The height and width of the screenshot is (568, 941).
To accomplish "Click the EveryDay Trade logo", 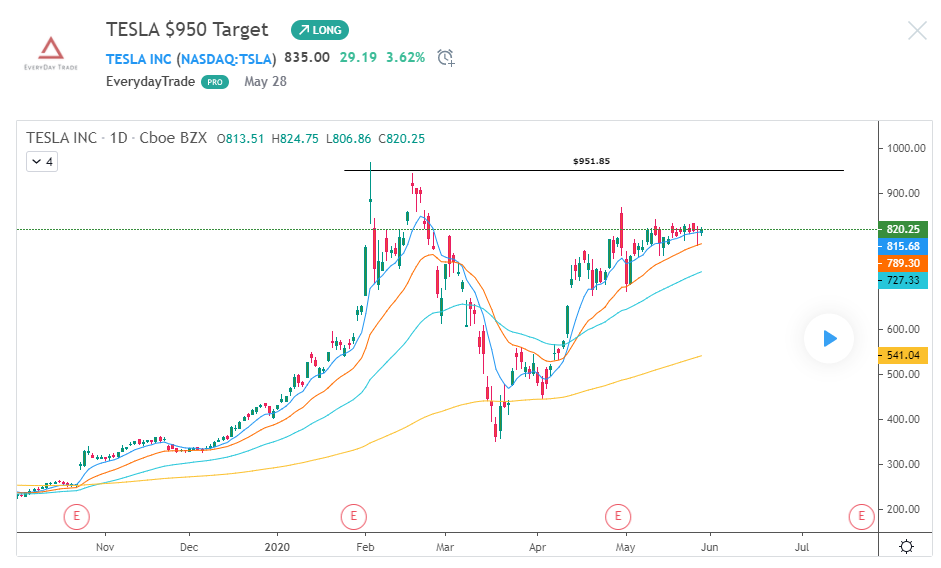I will (50, 54).
